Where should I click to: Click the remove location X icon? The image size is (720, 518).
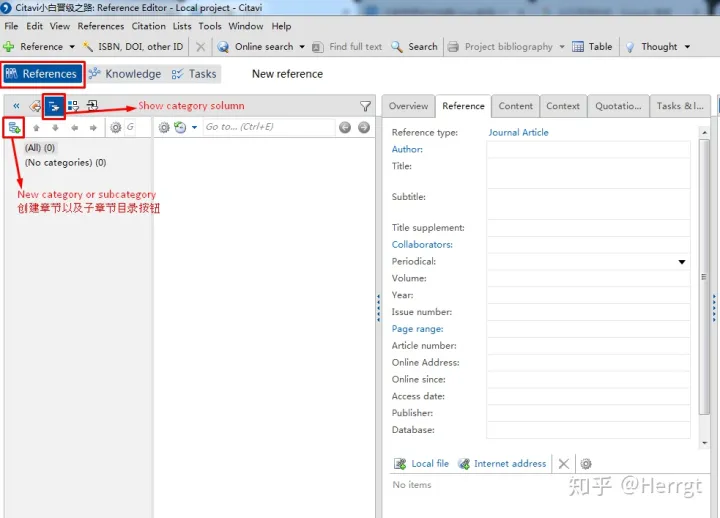(564, 464)
